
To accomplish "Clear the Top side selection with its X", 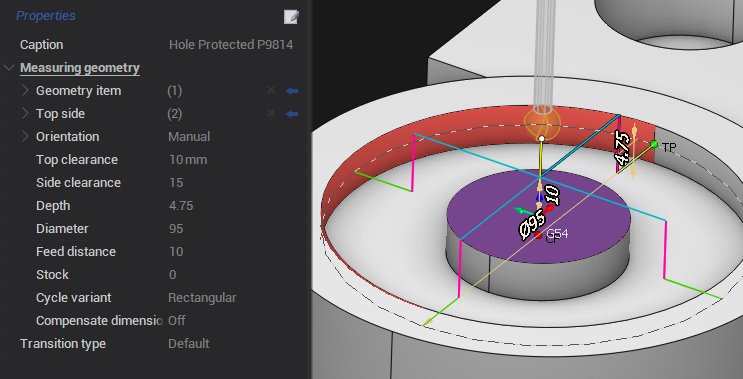I will [271, 113].
